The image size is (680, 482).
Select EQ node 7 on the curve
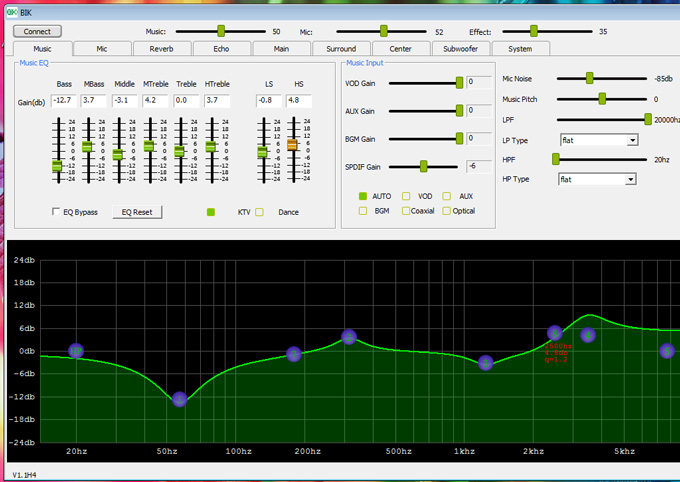294,354
